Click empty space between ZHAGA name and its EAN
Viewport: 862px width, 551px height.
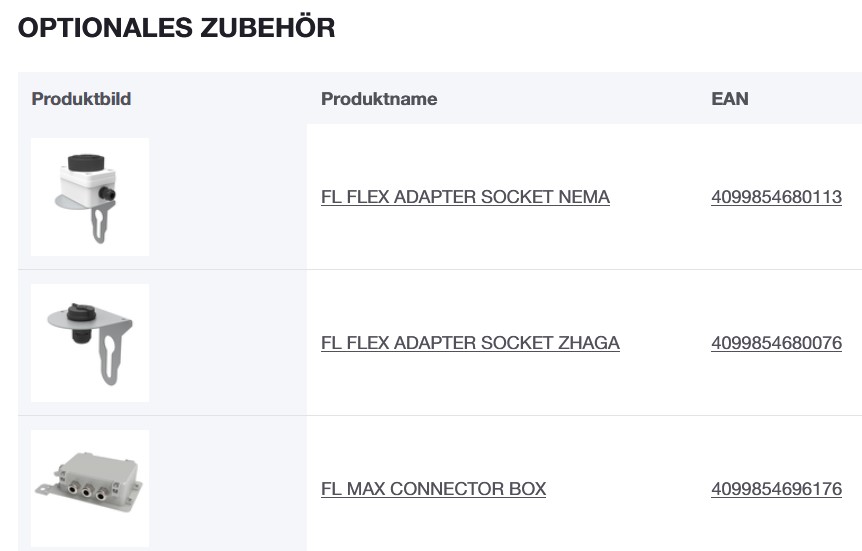point(665,343)
